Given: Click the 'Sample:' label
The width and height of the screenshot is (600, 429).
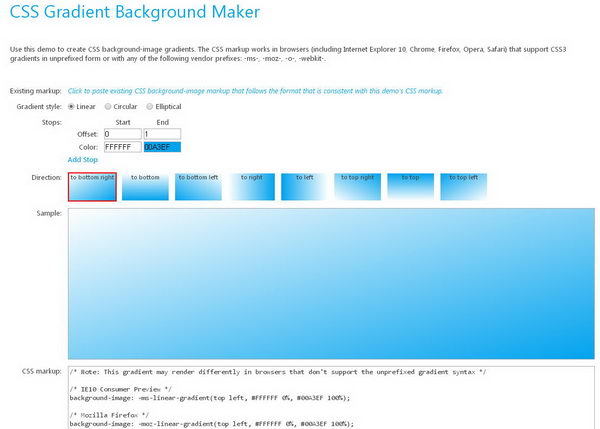Looking at the screenshot, I should tap(49, 213).
